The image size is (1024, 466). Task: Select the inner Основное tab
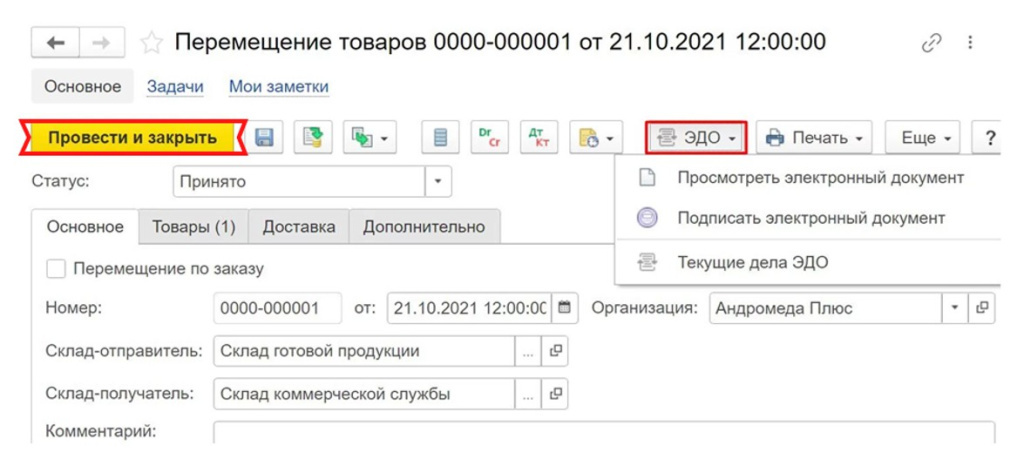coord(86,226)
